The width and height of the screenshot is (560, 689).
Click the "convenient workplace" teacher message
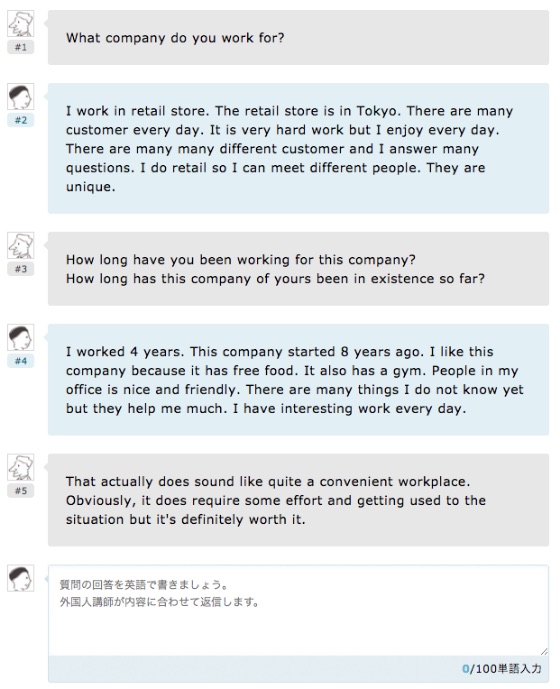pos(298,500)
